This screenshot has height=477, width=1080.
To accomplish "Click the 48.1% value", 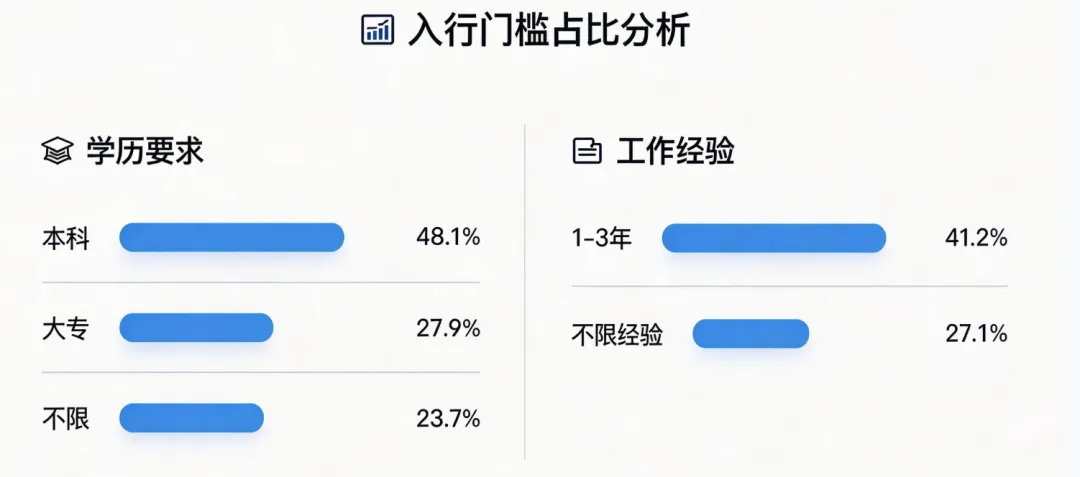I will (448, 238).
